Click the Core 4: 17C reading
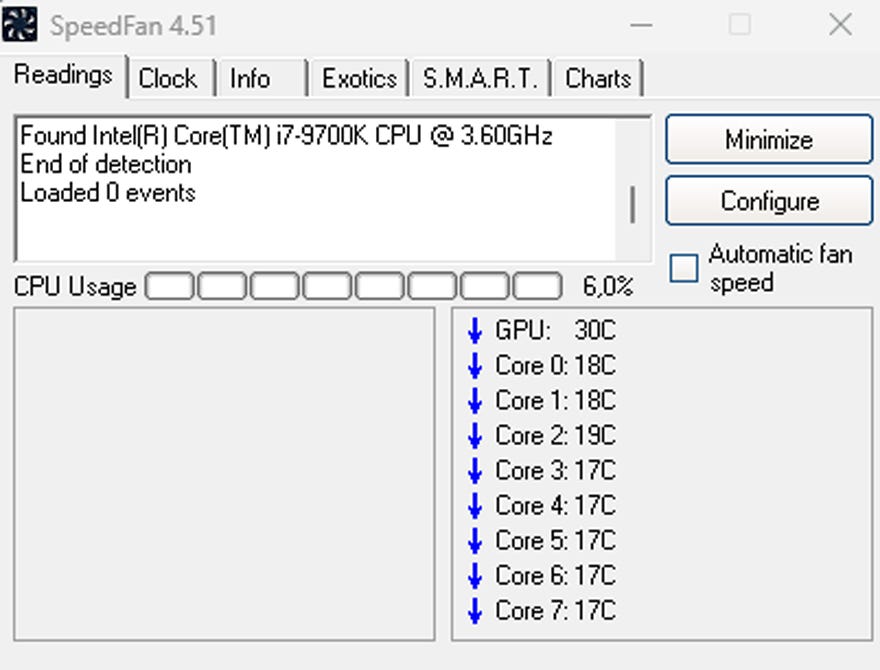The height and width of the screenshot is (670, 880). pos(556,506)
